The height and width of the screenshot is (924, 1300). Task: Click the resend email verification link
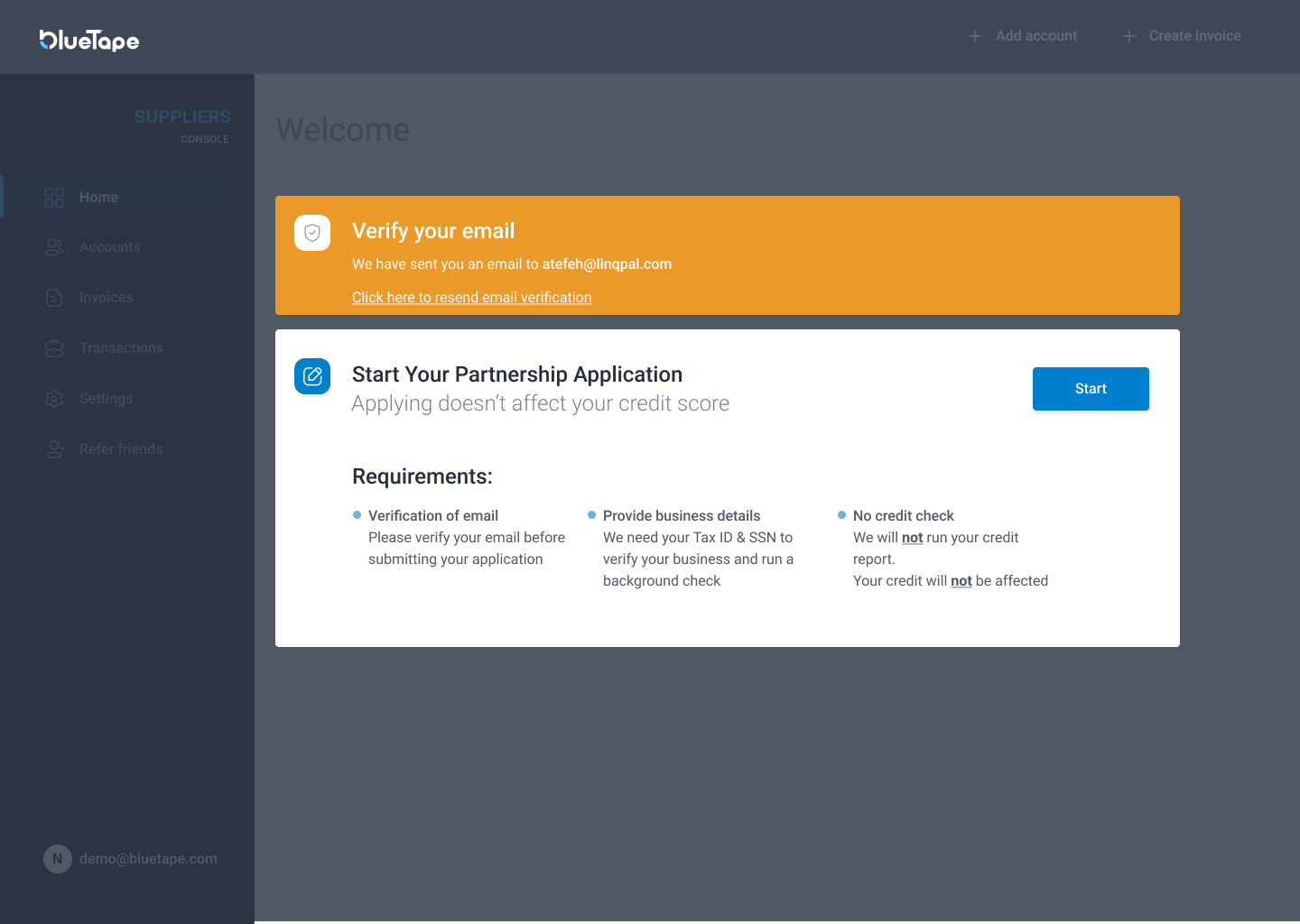472,298
